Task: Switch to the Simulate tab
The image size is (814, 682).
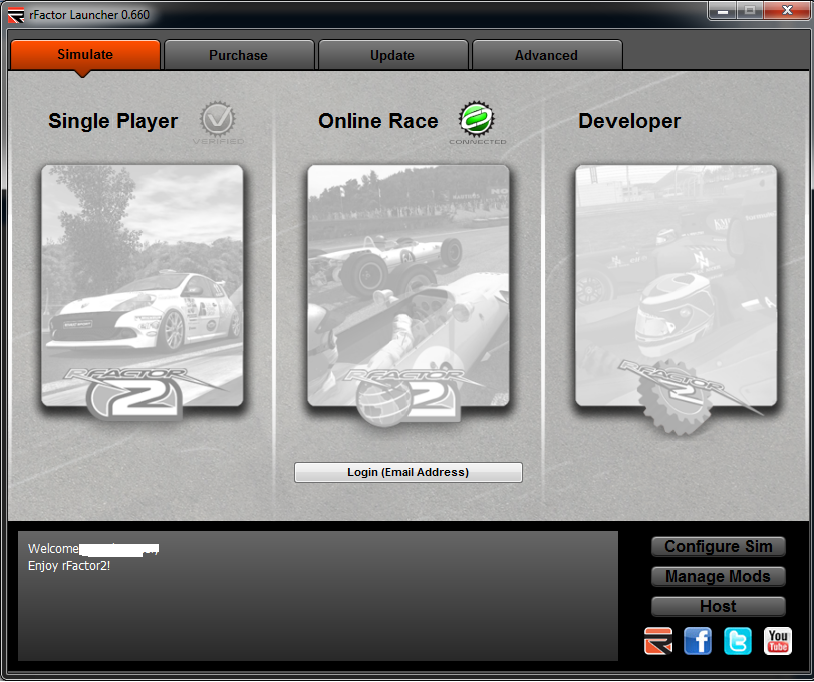Action: click(x=85, y=54)
